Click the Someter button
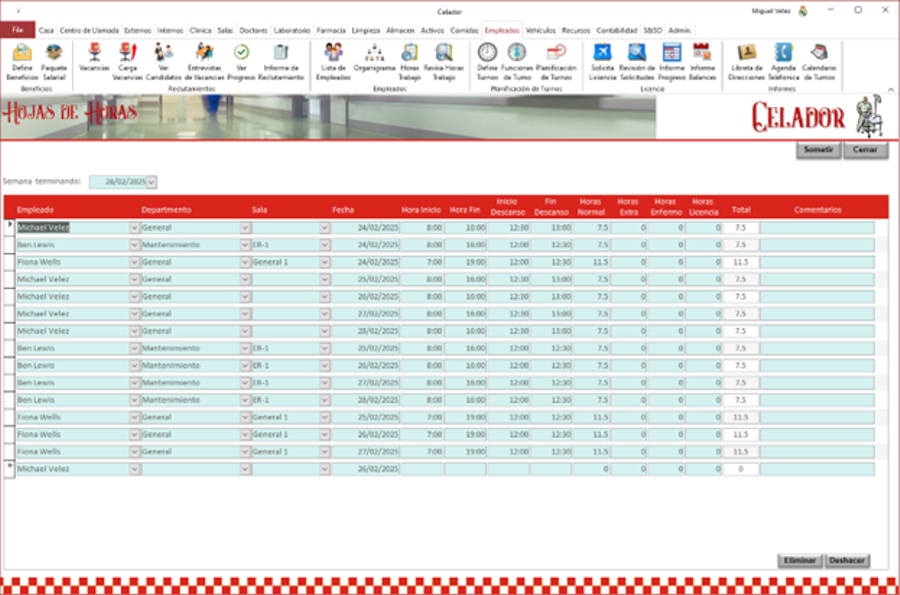The width and height of the screenshot is (900, 595). (x=819, y=150)
